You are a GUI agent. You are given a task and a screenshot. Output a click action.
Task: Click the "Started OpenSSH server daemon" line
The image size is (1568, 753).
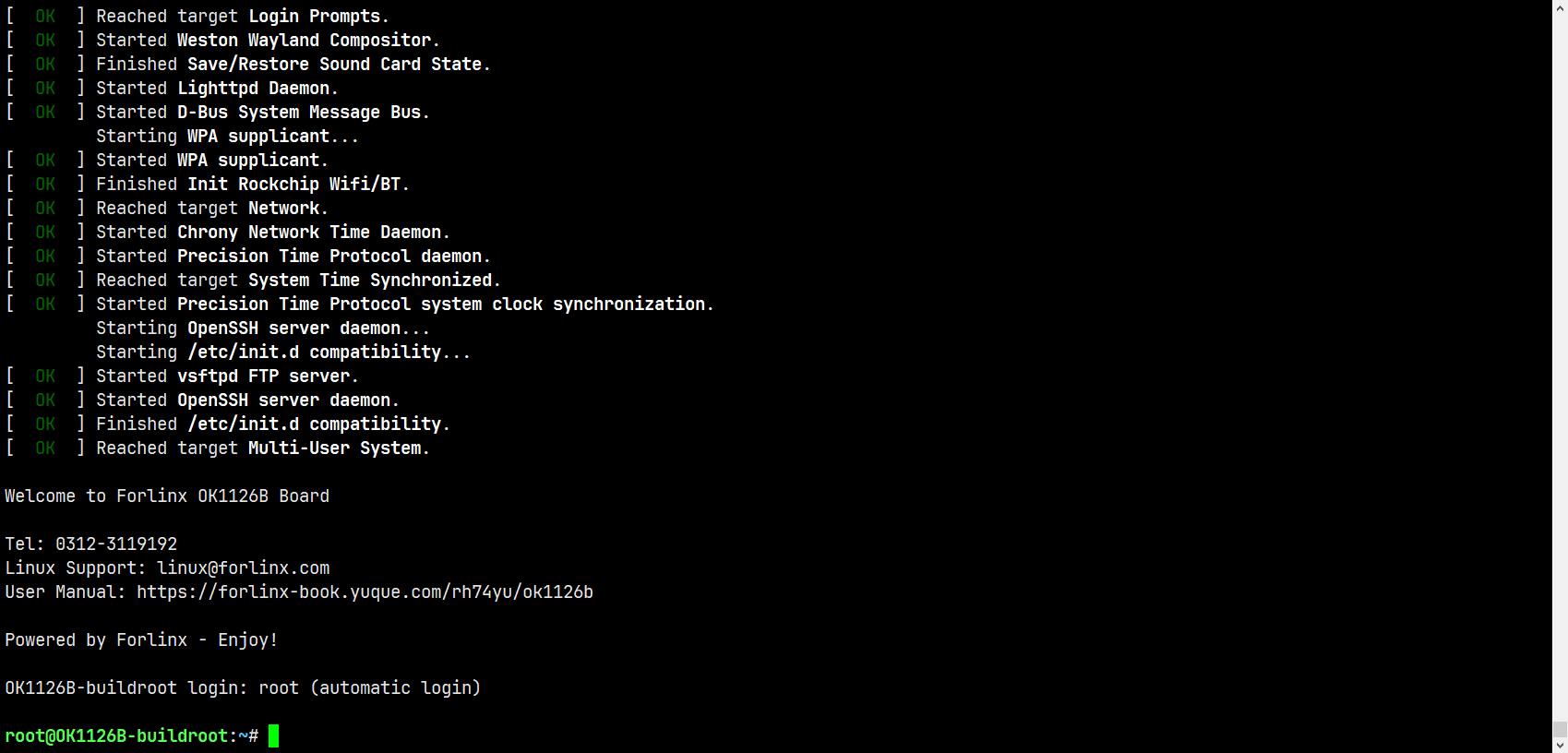coord(247,400)
